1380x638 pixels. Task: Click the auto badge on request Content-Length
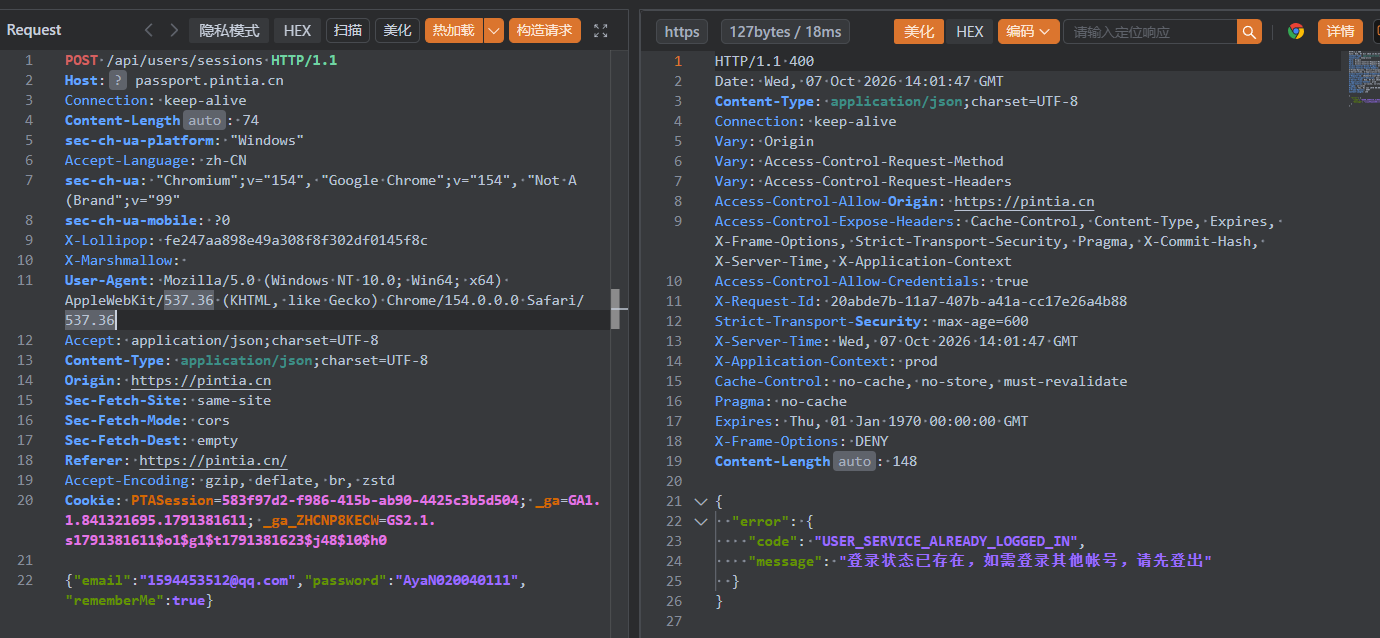tap(204, 120)
